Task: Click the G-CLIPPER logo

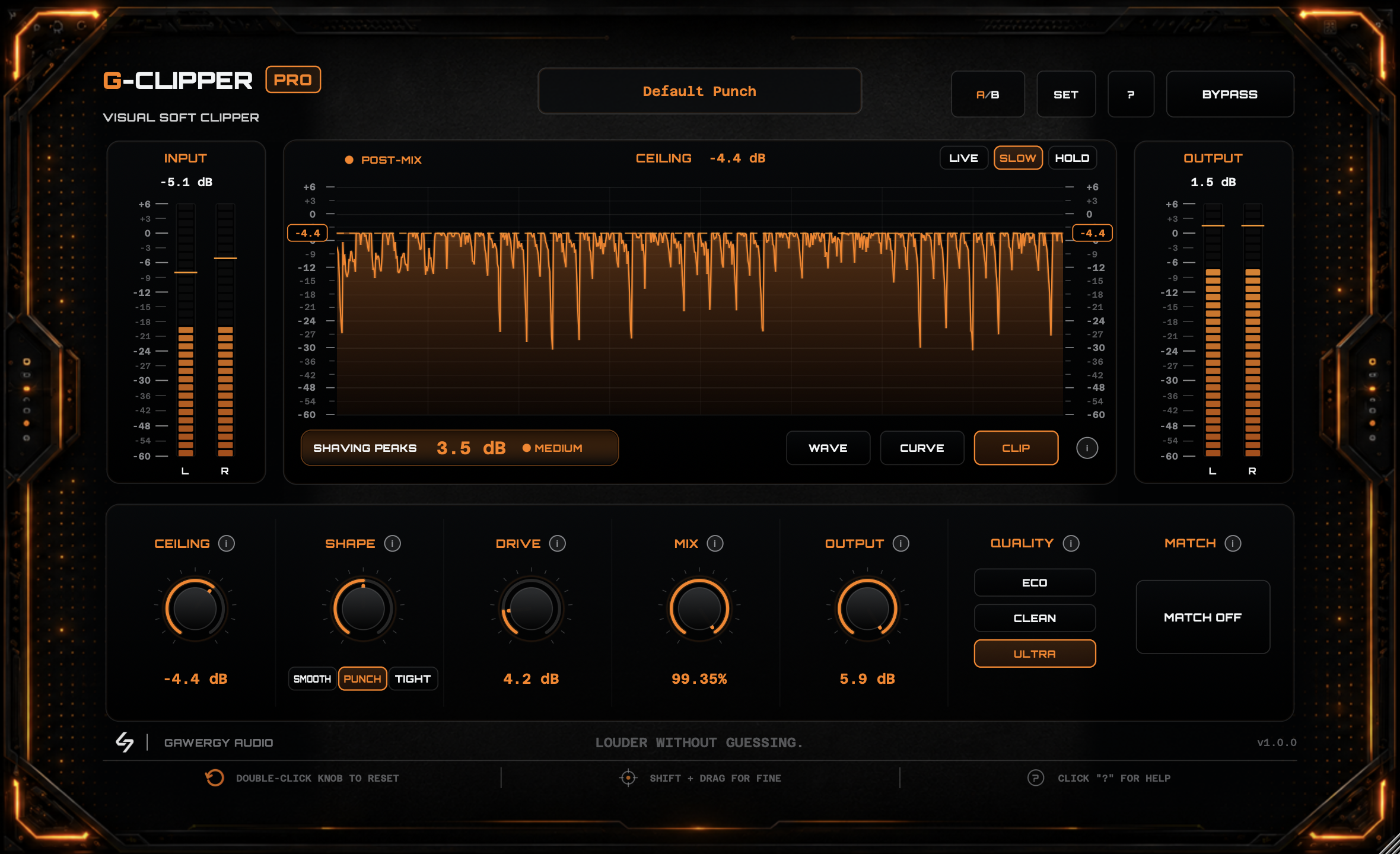Action: pyautogui.click(x=178, y=80)
